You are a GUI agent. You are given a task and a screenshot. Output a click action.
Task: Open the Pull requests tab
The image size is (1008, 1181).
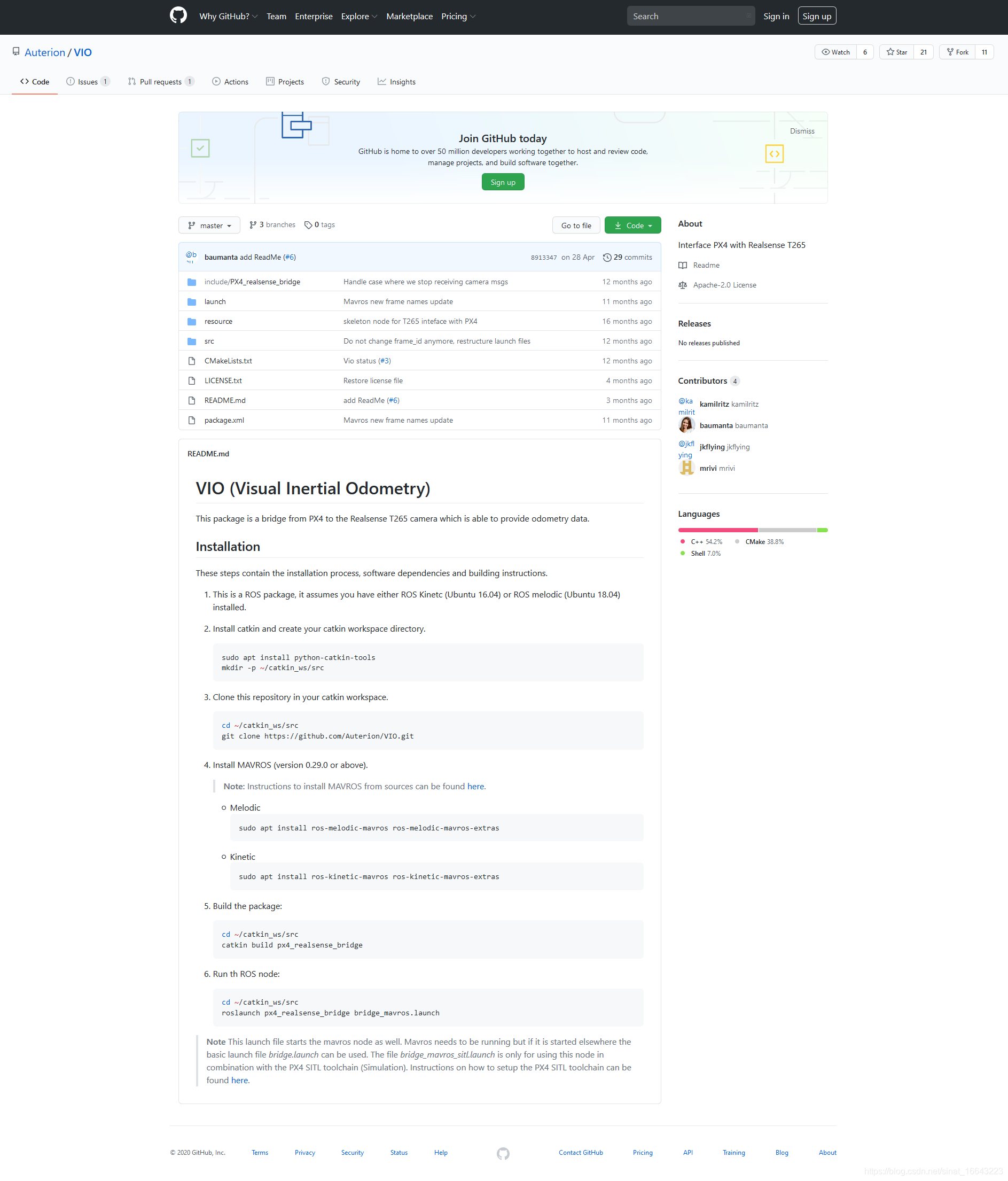click(161, 82)
